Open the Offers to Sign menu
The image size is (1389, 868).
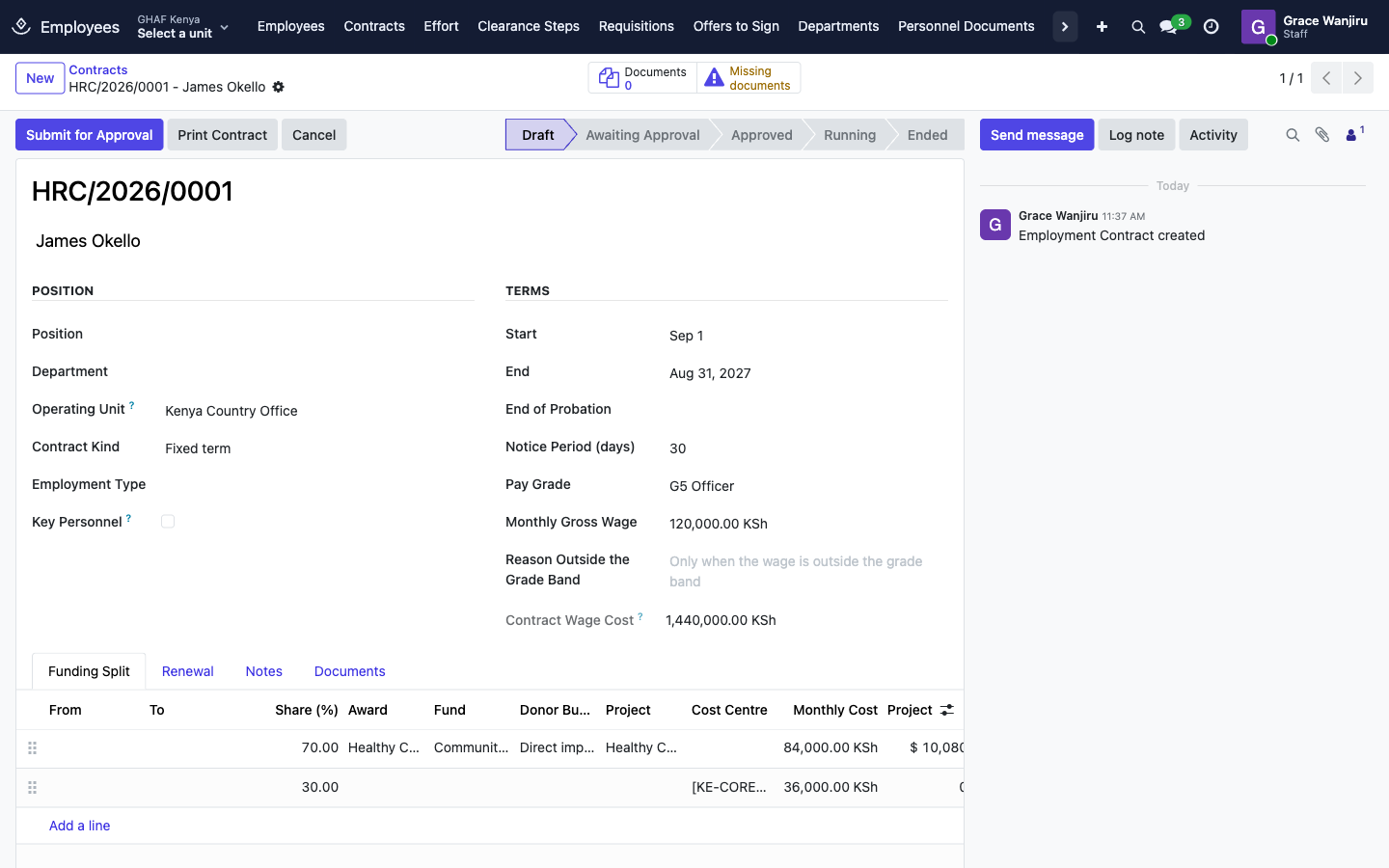736,27
